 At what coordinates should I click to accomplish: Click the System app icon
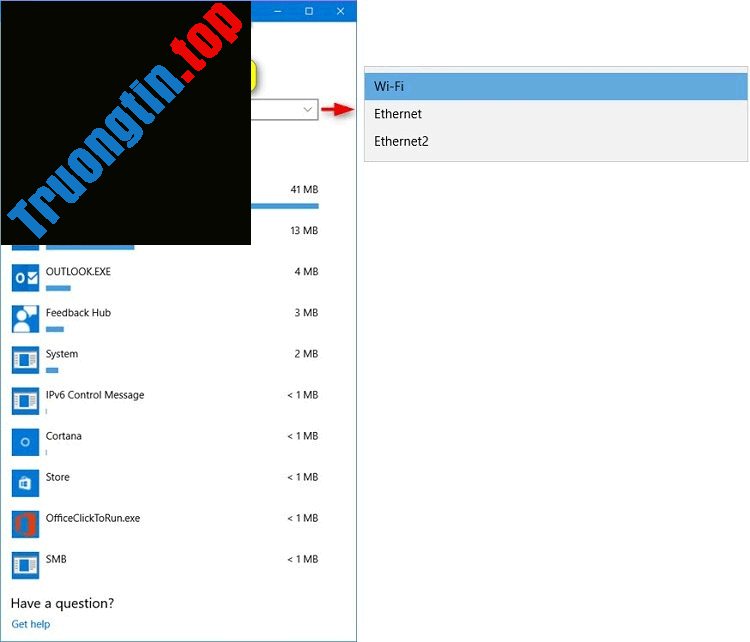point(25,360)
